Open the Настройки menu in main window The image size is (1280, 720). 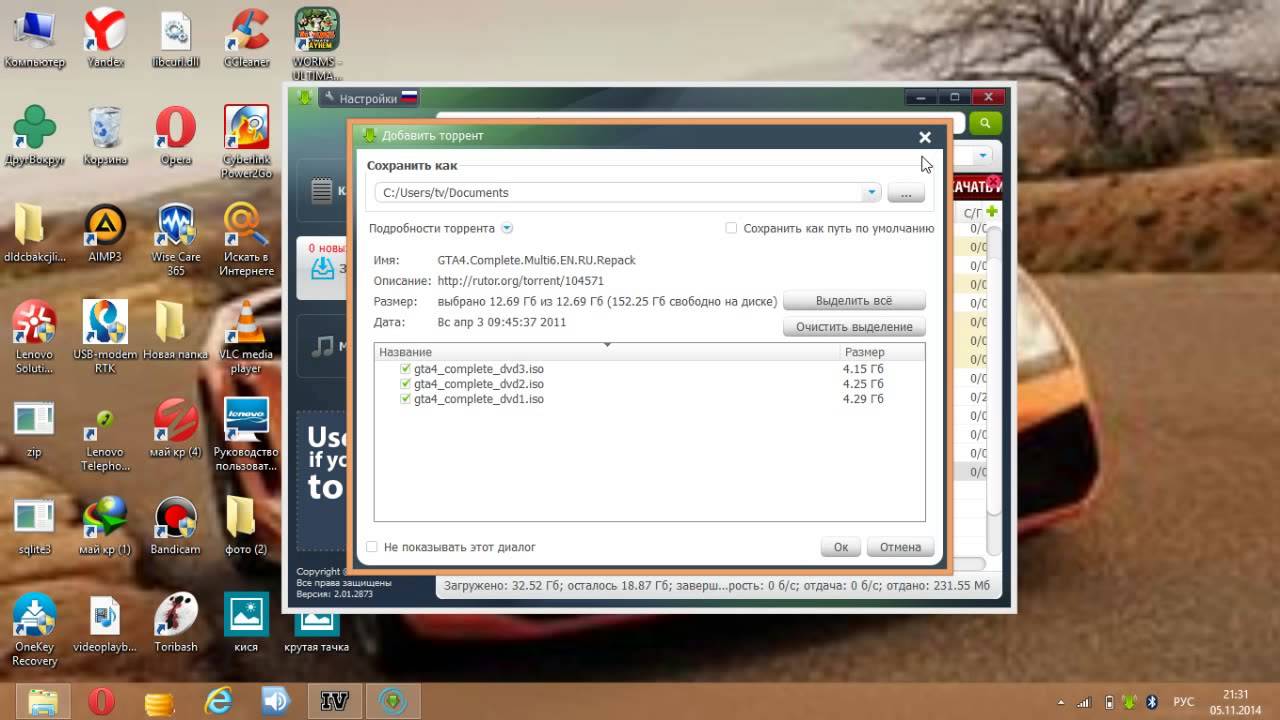point(369,98)
